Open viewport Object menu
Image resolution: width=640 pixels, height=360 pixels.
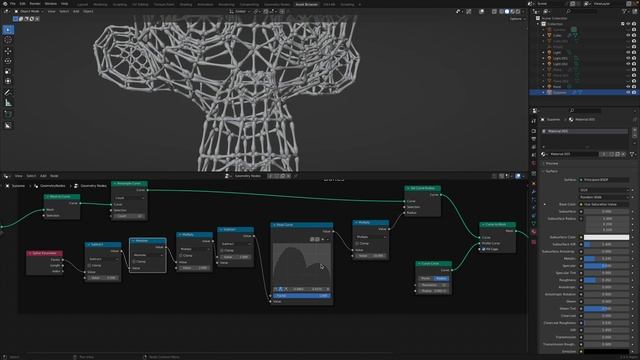pos(88,11)
